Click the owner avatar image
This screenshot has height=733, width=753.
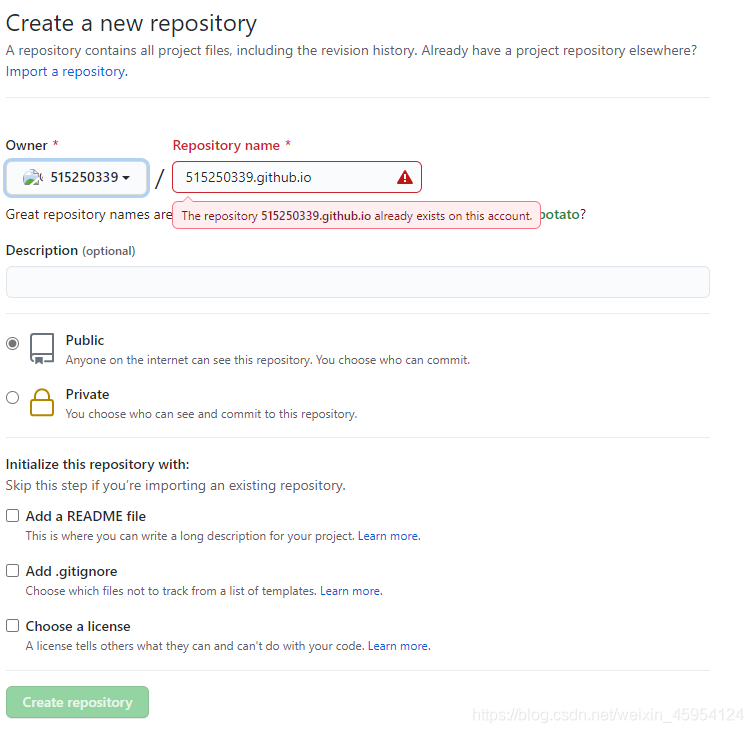[x=33, y=177]
